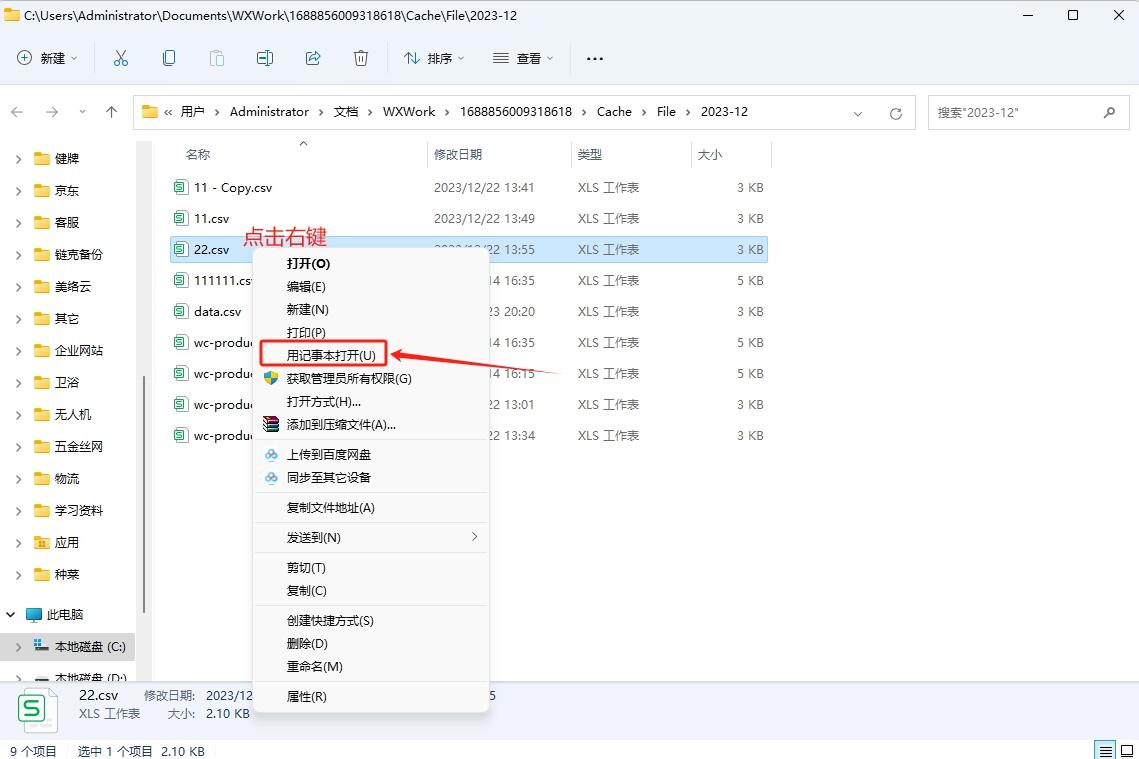Image resolution: width=1139 pixels, height=759 pixels.
Task: Switch to details view icon in status bar
Action: pyautogui.click(x=1106, y=751)
